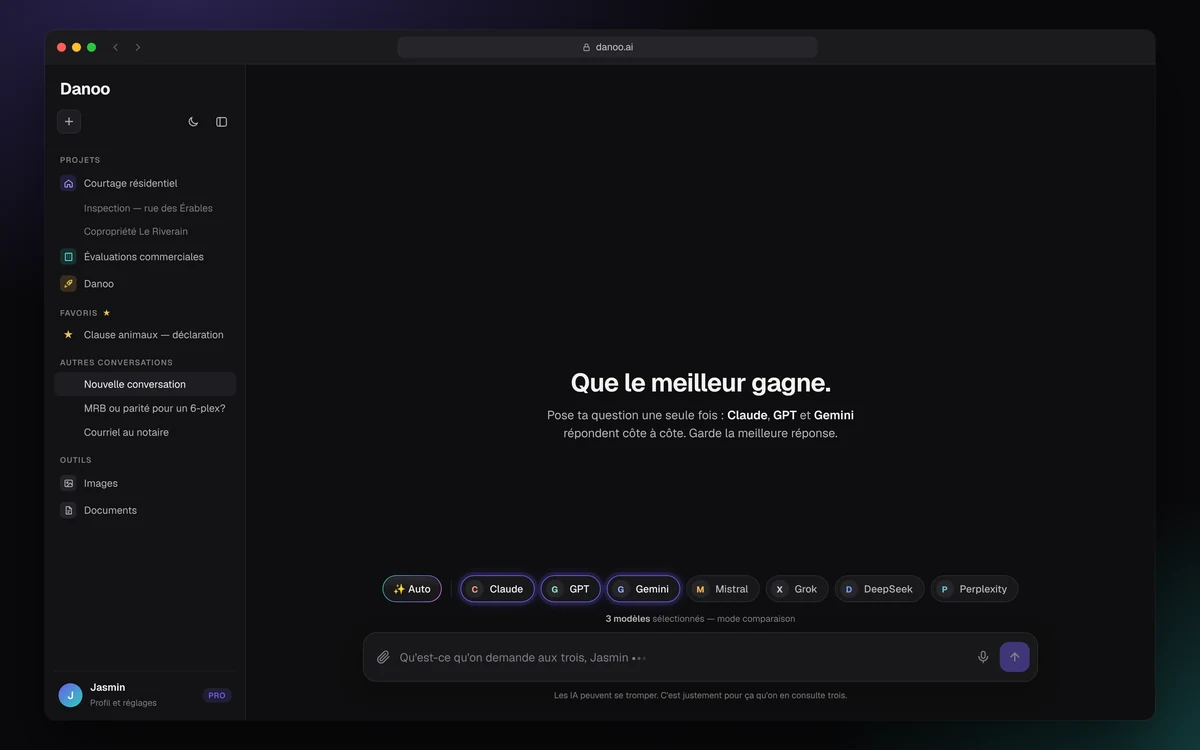Open Profil et réglages
Image resolution: width=1200 pixels, height=750 pixels.
click(x=123, y=703)
